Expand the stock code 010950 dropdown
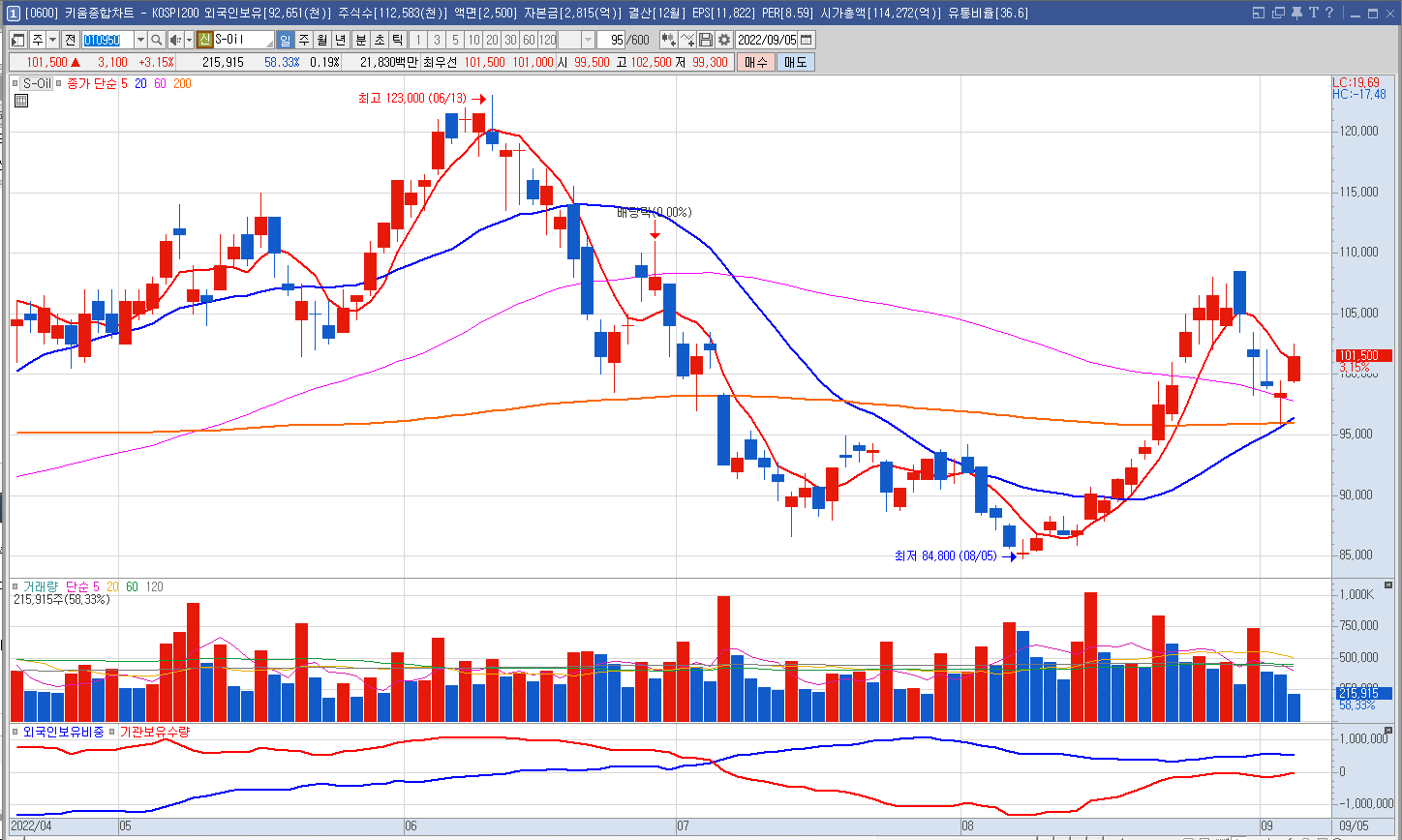Screen dimensions: 1402x840 [140, 40]
